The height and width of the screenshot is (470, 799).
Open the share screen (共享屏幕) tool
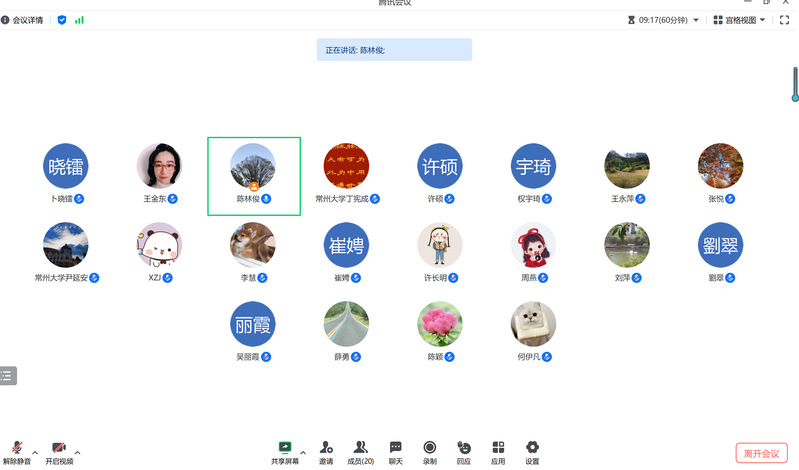click(285, 453)
